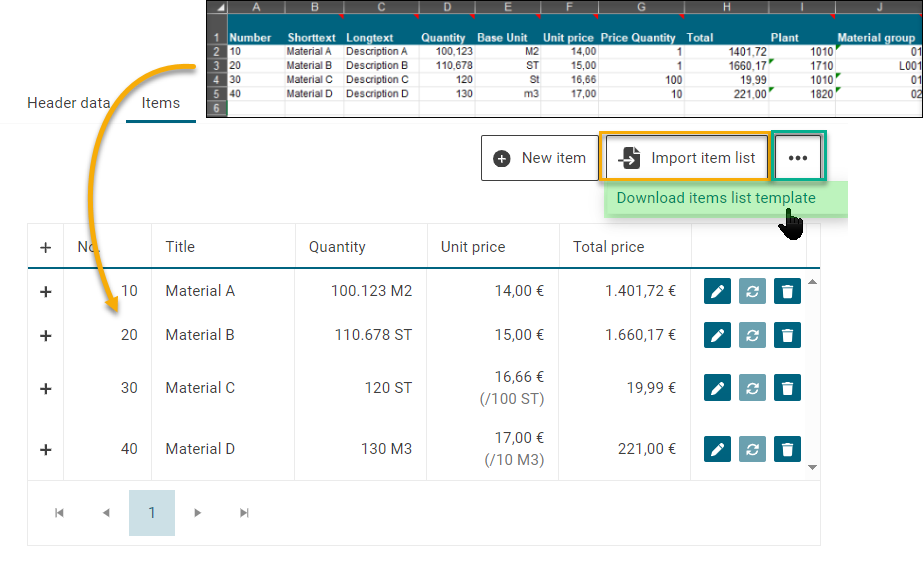Go to the last page of items

(244, 513)
